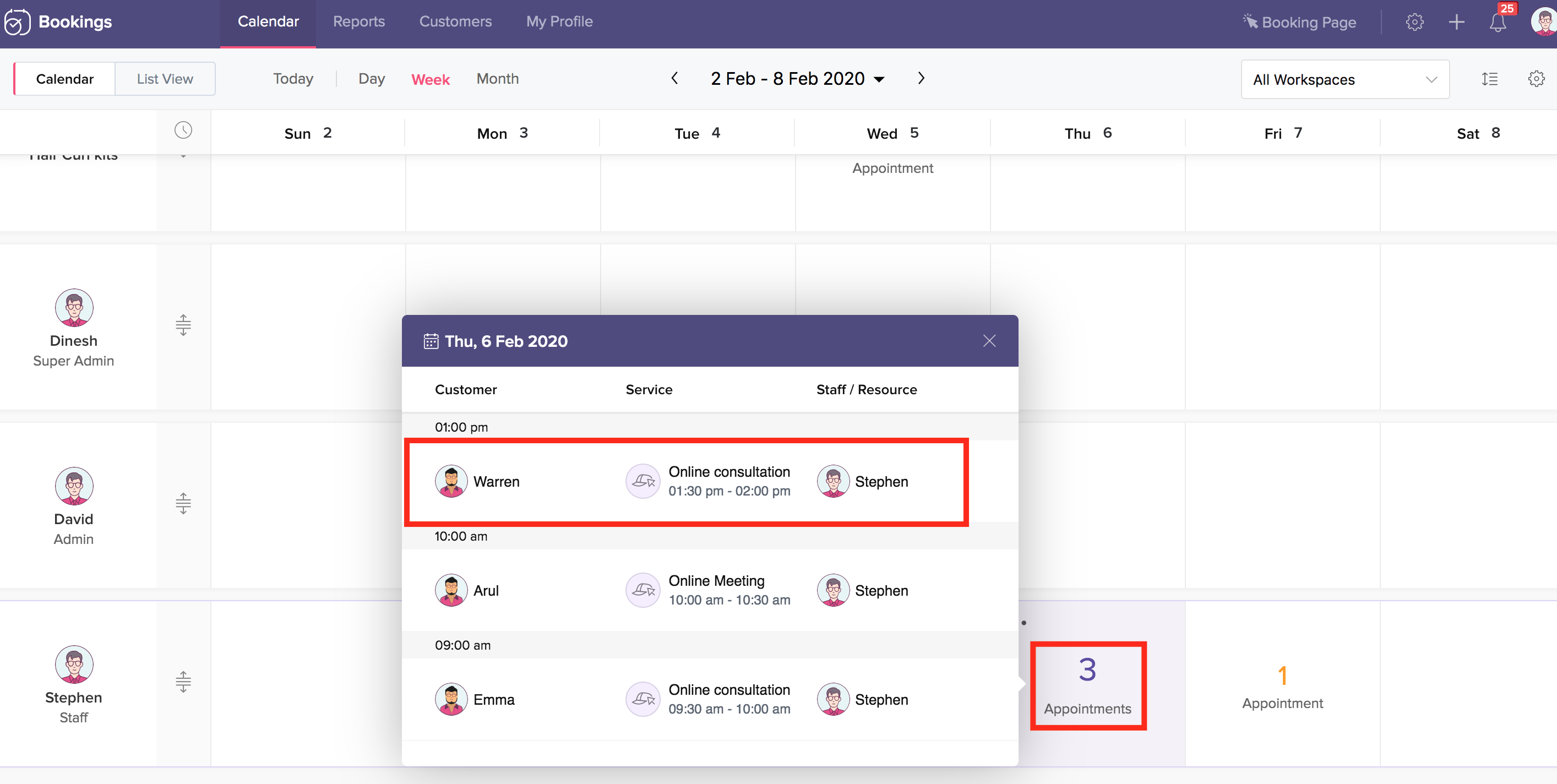Click the notifications bell icon
1557x784 pixels.
coord(1497,23)
